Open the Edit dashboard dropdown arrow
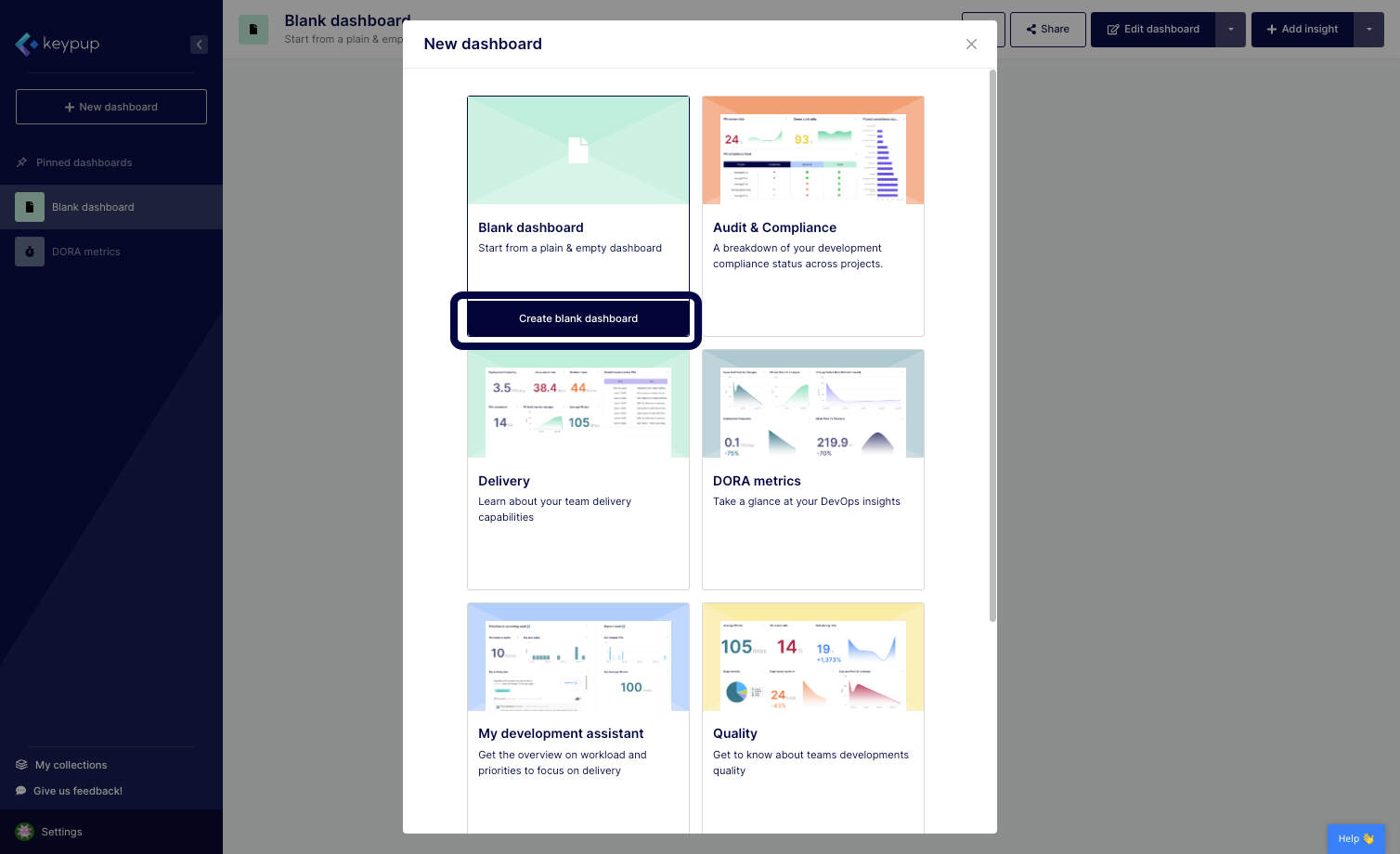This screenshot has height=854, width=1400. [1230, 29]
